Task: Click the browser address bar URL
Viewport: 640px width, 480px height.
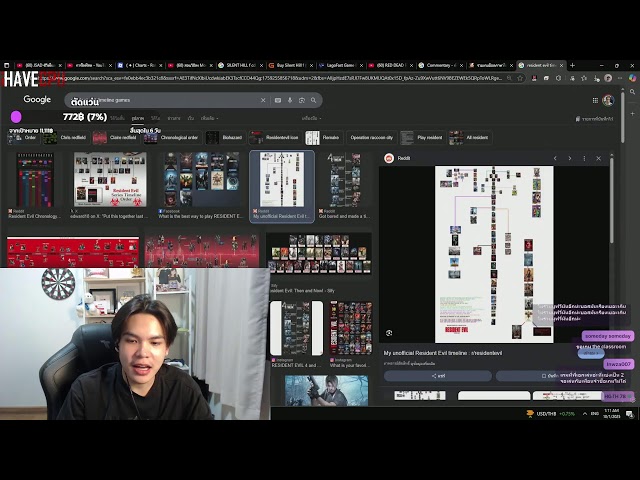Action: 271,78
